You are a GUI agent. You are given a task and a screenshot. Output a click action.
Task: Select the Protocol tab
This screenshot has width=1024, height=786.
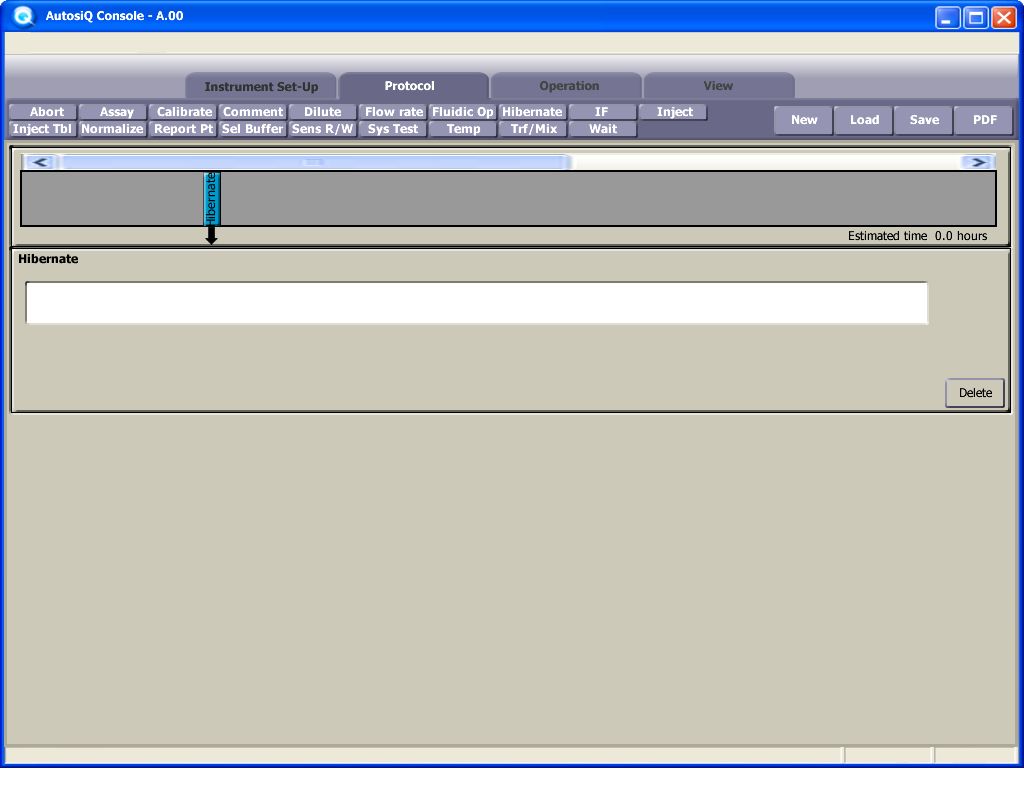tap(413, 86)
